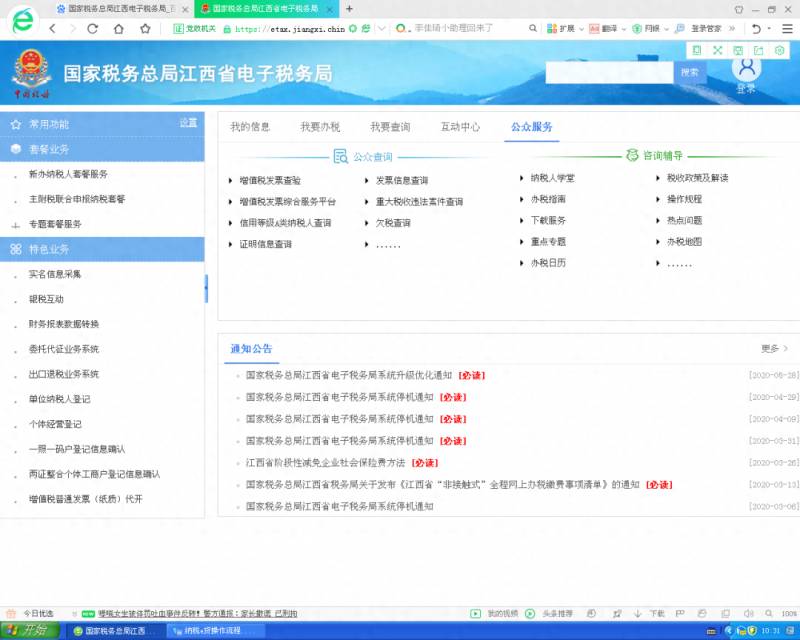
Task: Click the site search input field
Action: pyautogui.click(x=610, y=72)
